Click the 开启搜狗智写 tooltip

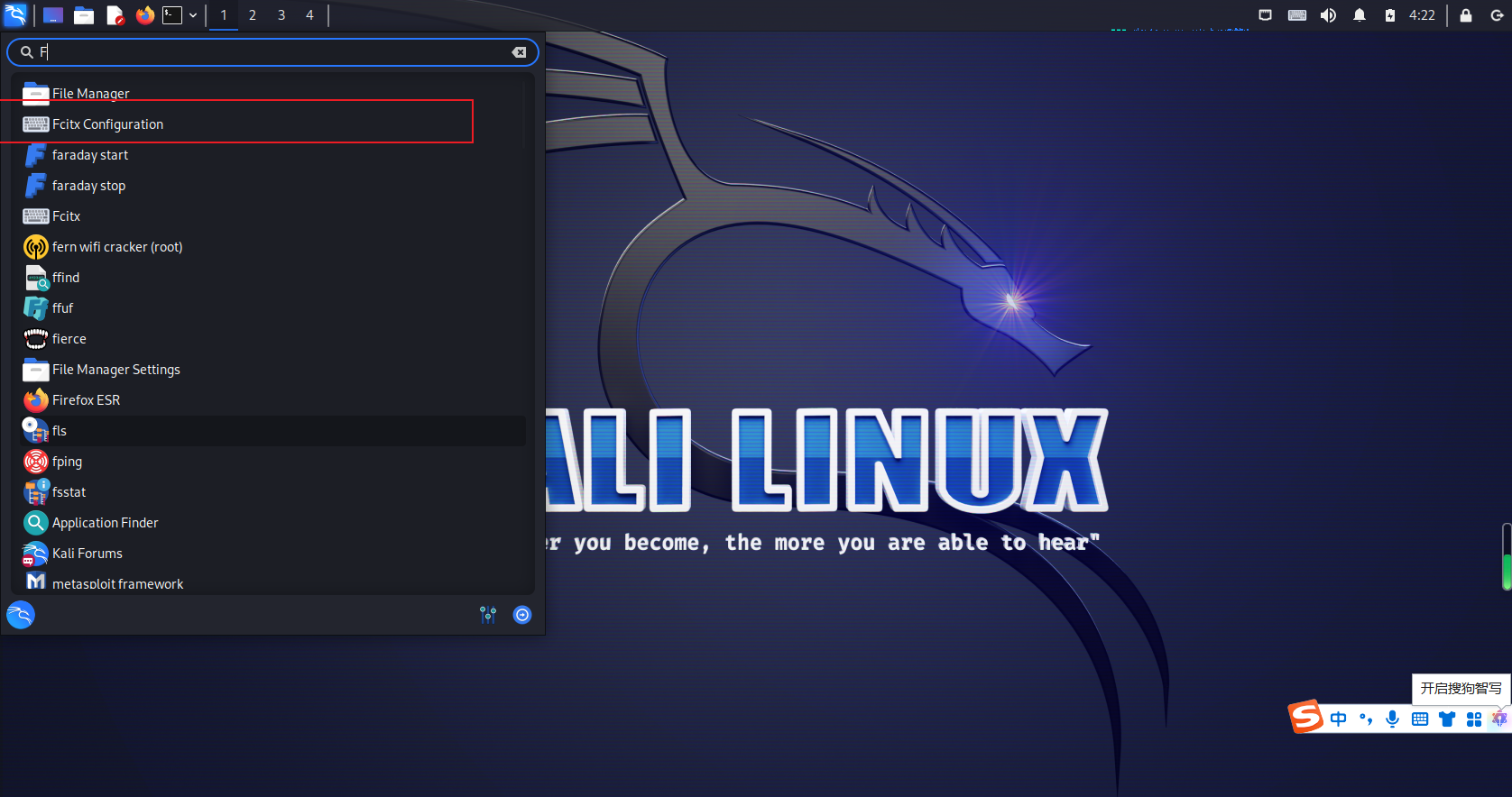tap(1461, 689)
